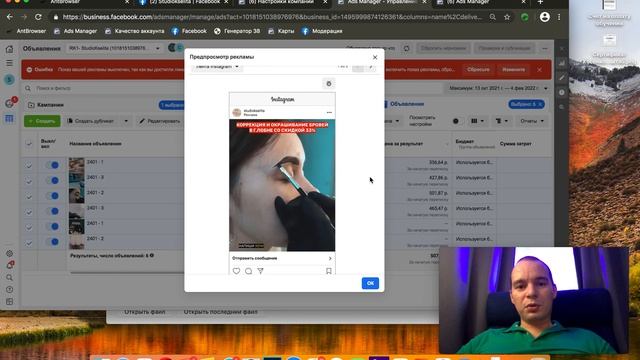The image size is (640, 360).
Task: Click the heart like icon in preview
Action: click(x=236, y=271)
